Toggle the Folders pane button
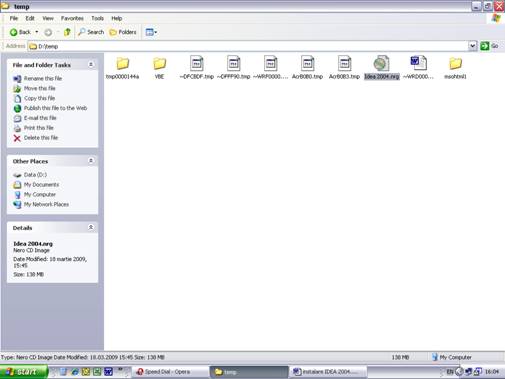This screenshot has width=505, height=379. (x=123, y=32)
